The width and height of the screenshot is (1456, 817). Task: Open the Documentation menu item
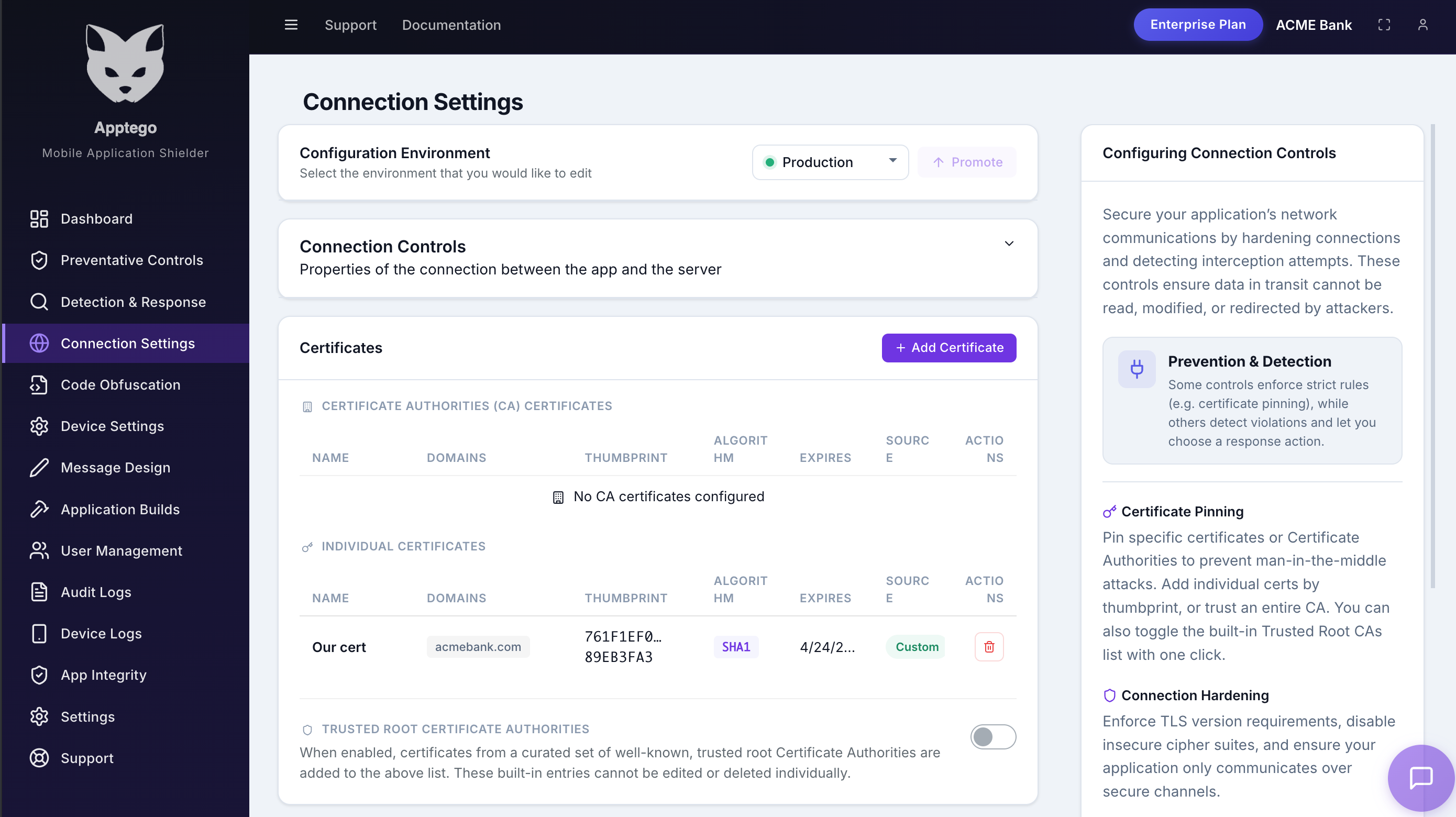[451, 25]
